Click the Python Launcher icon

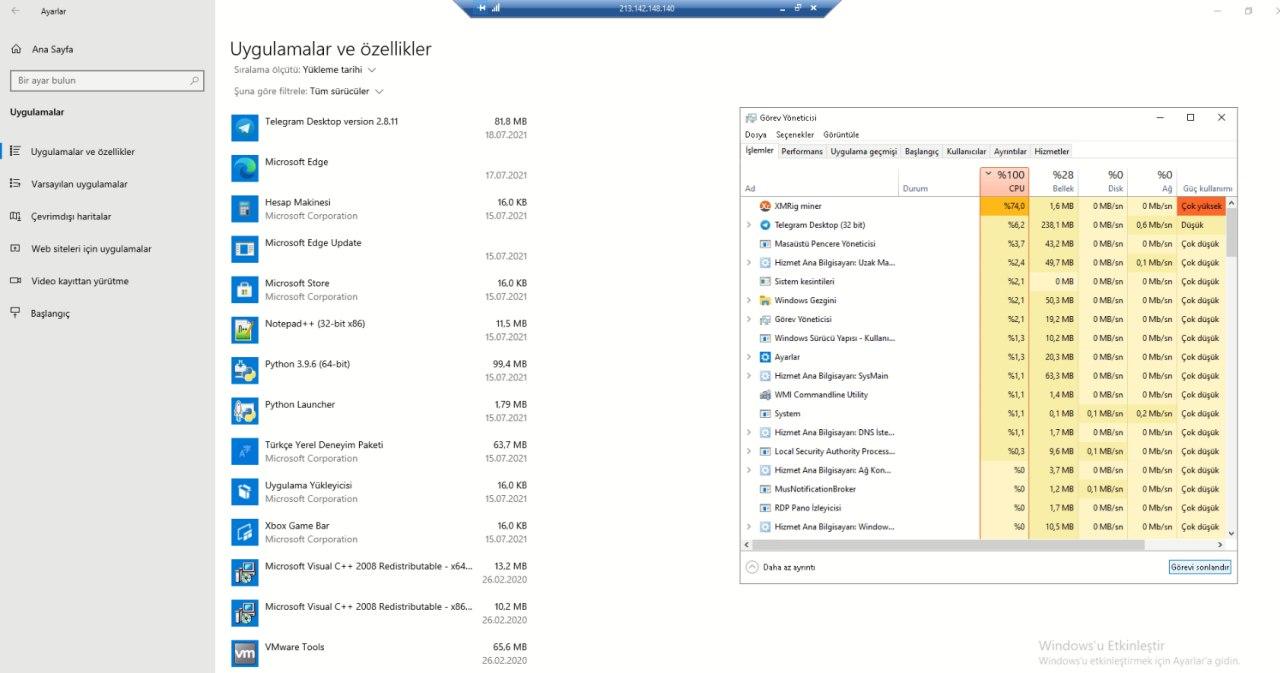click(x=245, y=411)
